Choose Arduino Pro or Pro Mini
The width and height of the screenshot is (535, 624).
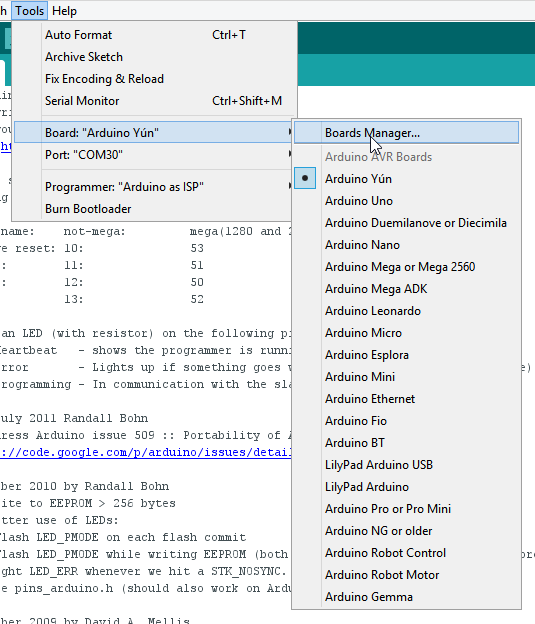tap(406, 509)
